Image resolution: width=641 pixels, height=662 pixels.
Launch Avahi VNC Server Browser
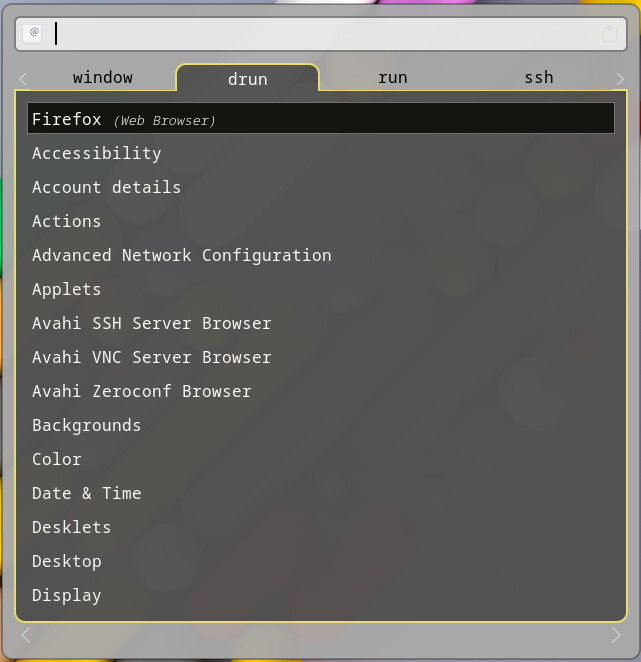pos(151,357)
